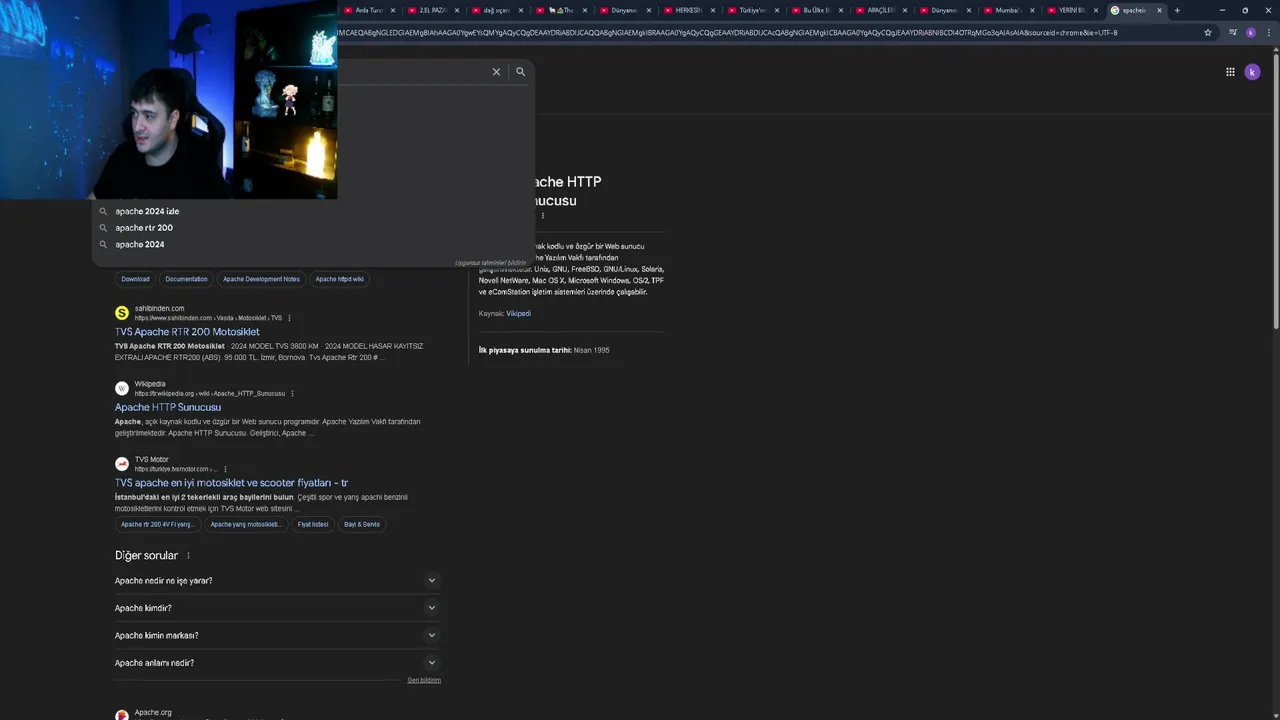Image resolution: width=1280 pixels, height=720 pixels.
Task: Click the magnifier search button in the search box
Action: (x=520, y=72)
